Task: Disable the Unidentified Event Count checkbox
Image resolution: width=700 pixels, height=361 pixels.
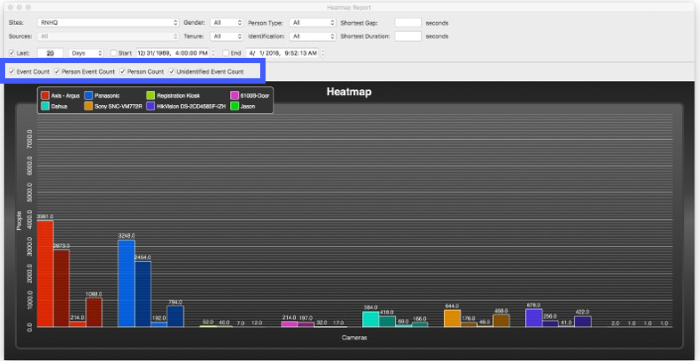Action: [x=171, y=71]
